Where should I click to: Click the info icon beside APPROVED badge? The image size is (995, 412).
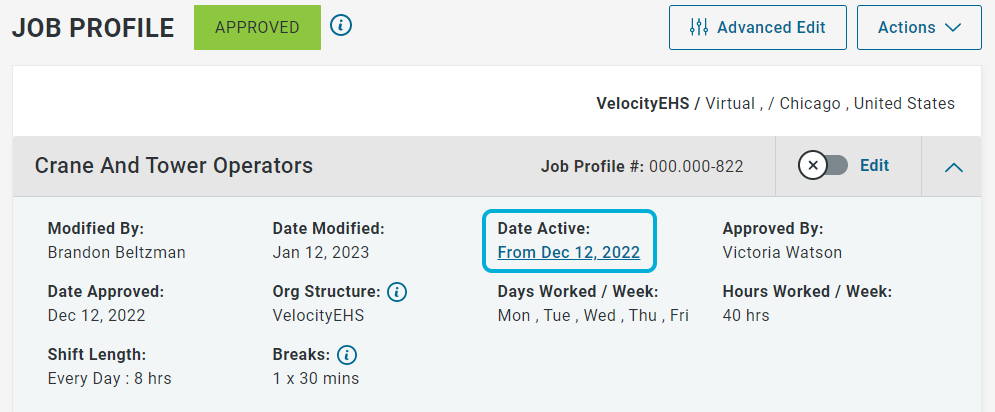(x=341, y=26)
